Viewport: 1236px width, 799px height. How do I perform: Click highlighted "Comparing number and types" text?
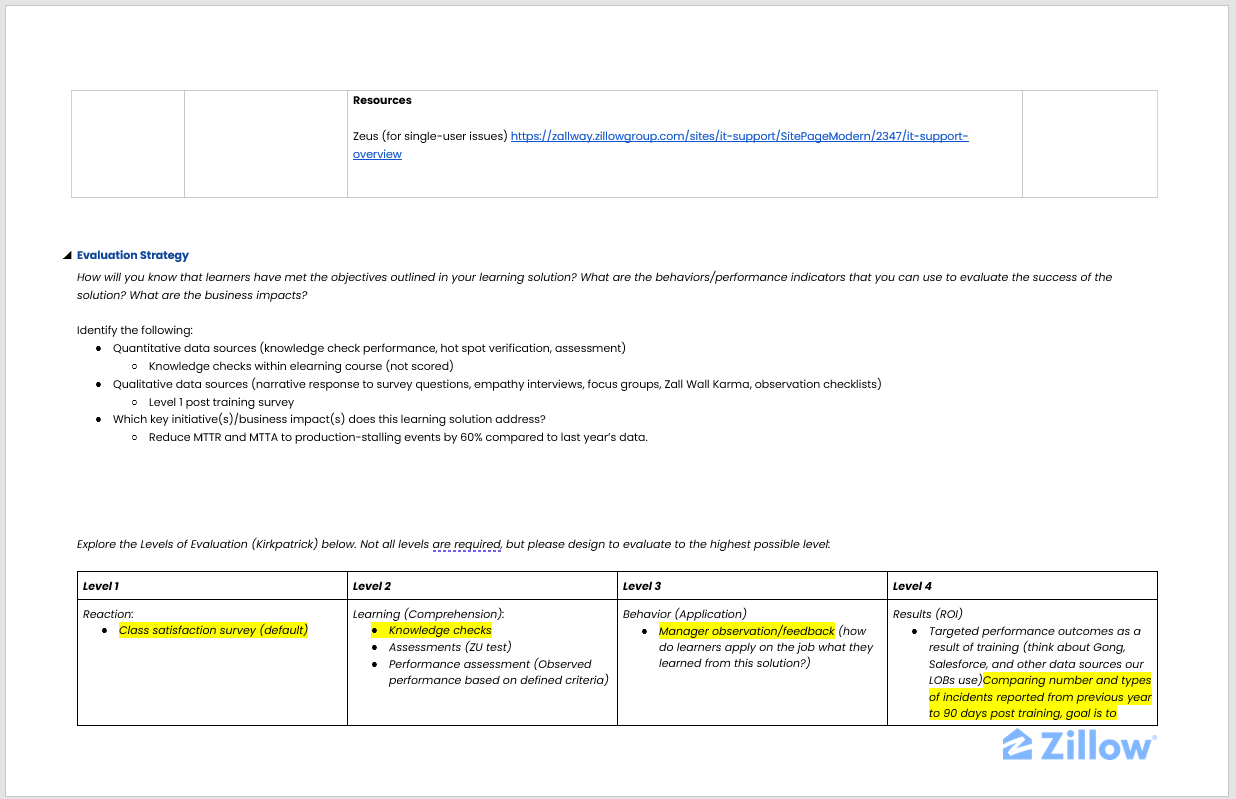coord(1067,681)
